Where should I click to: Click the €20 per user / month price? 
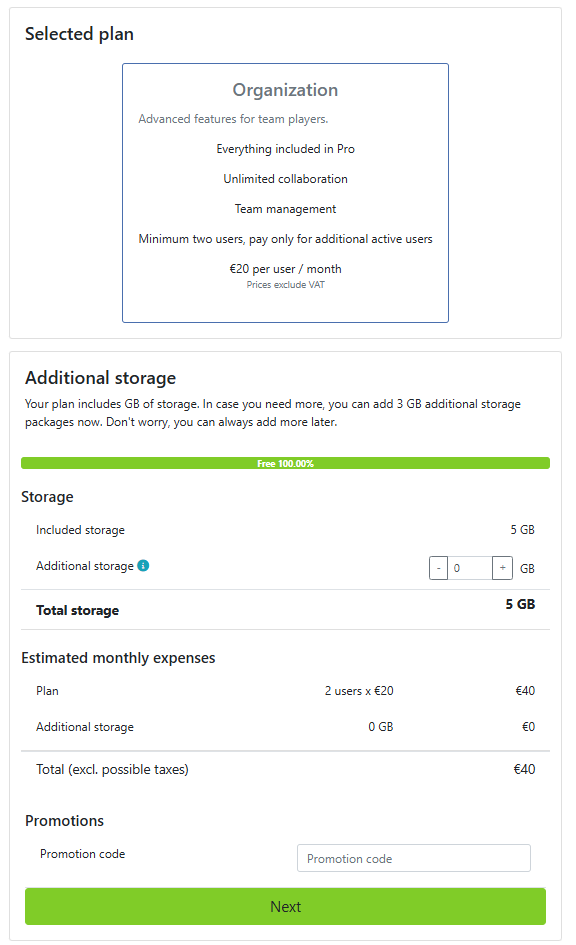(x=285, y=269)
